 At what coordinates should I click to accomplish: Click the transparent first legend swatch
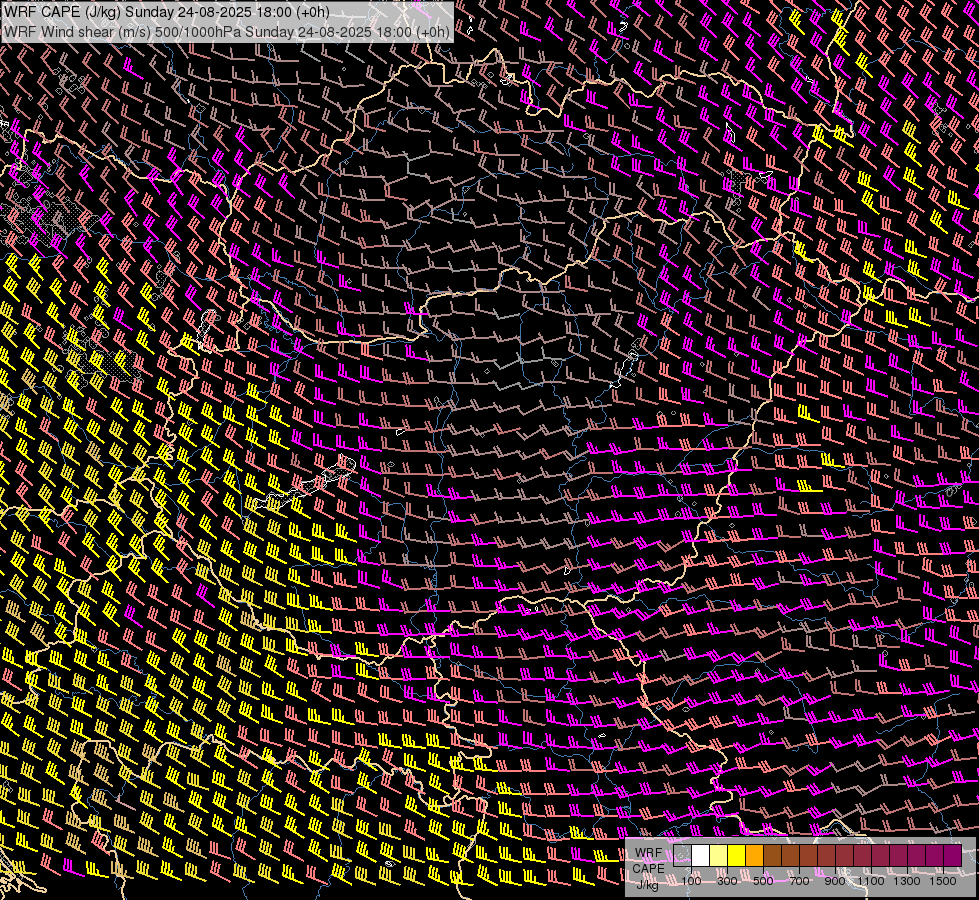[682, 855]
